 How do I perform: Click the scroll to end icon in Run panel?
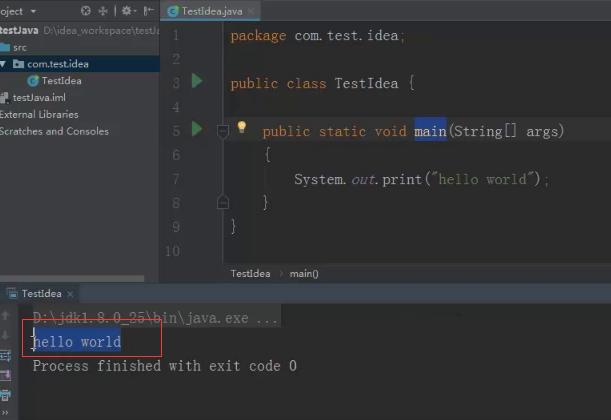coord(5,375)
